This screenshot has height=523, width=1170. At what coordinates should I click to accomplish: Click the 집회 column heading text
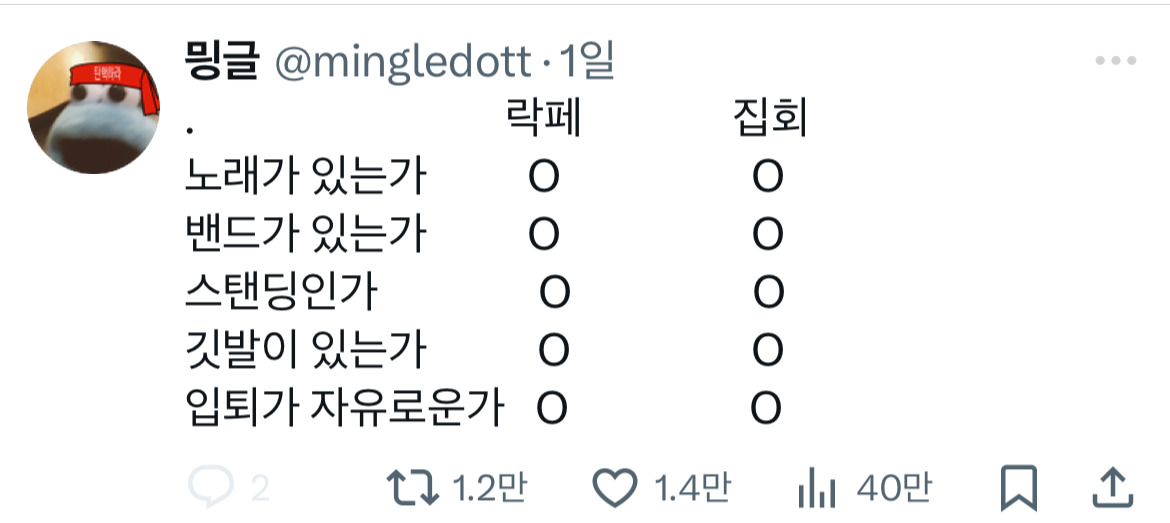769,120
